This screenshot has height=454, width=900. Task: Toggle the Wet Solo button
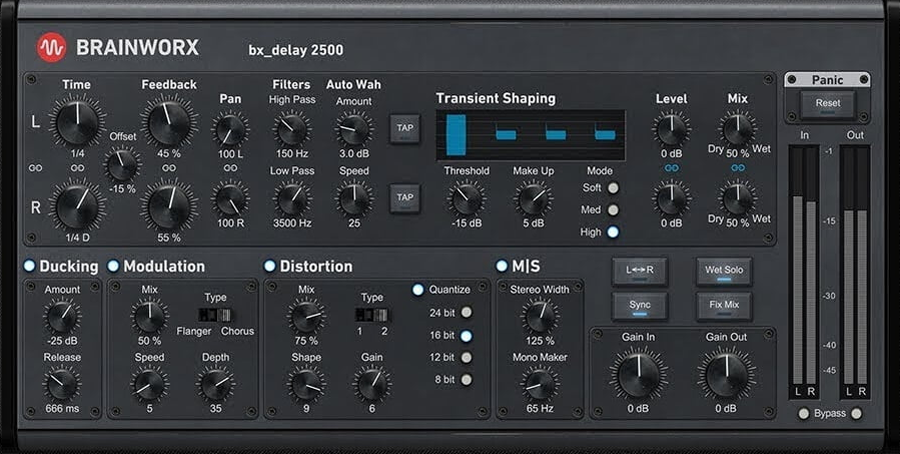tap(724, 271)
